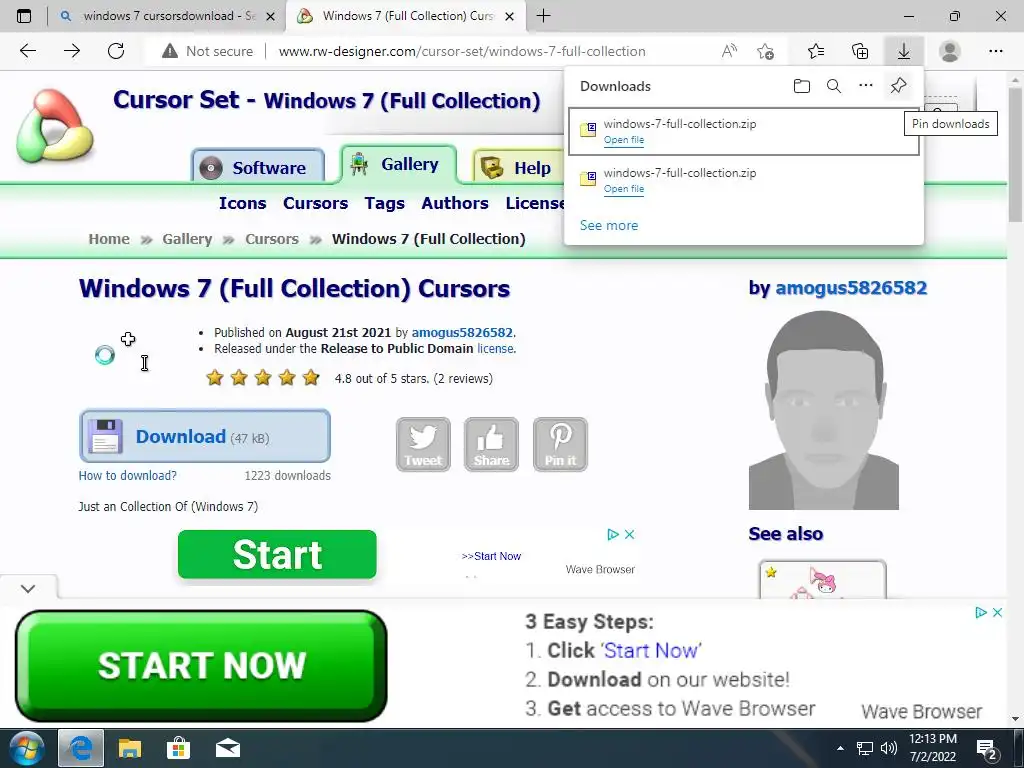Open Edge Settings and more menu
The height and width of the screenshot is (768, 1024).
[x=995, y=51]
